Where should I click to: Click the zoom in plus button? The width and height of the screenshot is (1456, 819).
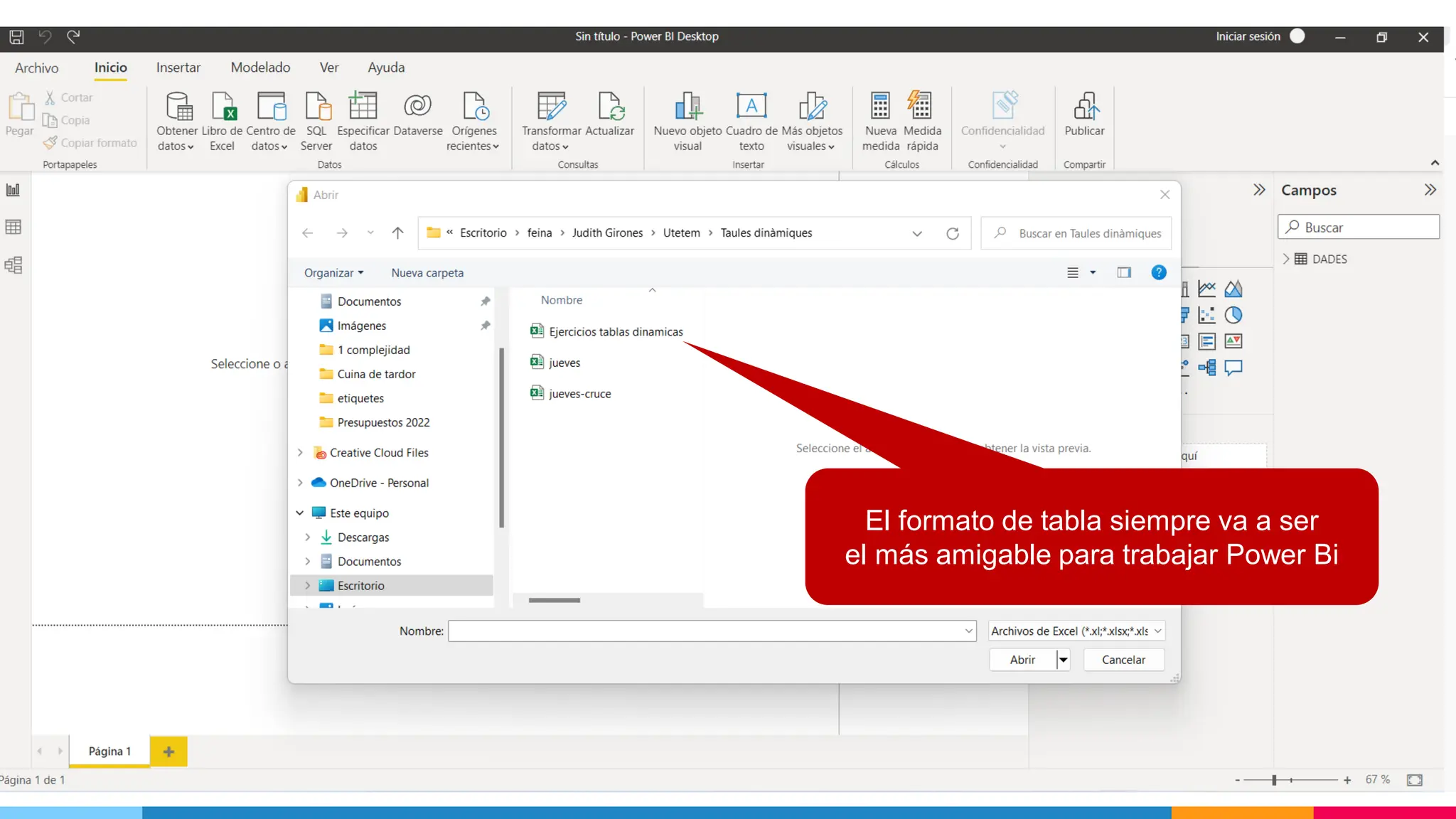tap(1347, 780)
